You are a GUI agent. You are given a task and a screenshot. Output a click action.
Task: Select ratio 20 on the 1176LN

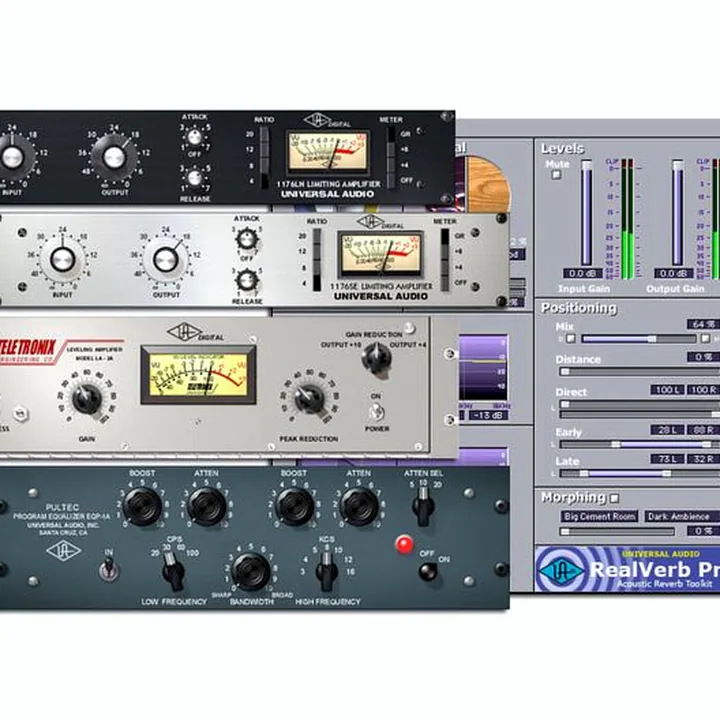264,135
